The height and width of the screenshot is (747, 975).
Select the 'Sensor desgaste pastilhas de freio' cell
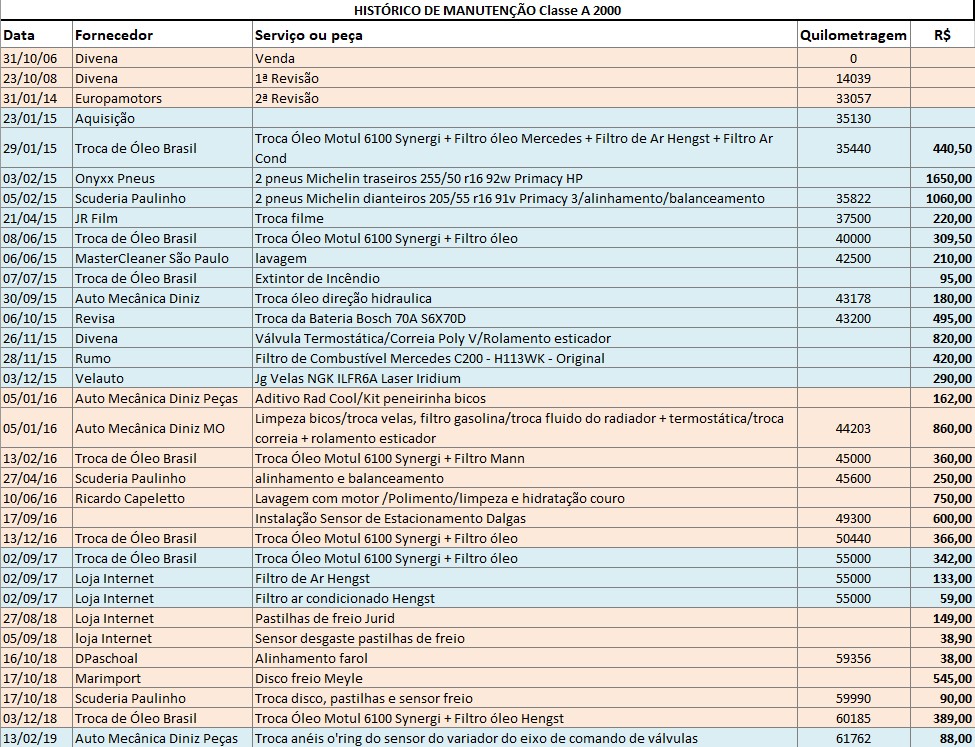click(525, 638)
